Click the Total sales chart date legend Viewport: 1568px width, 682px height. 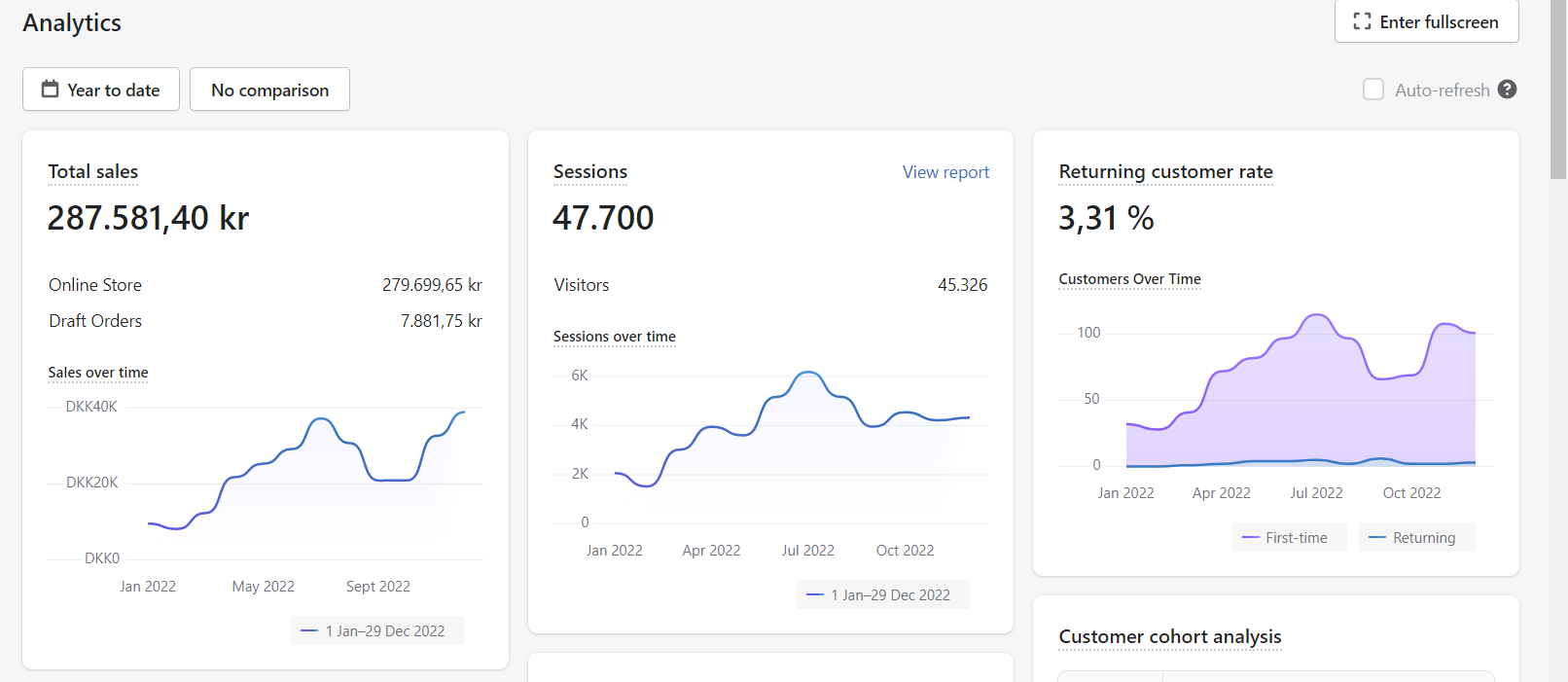(377, 630)
